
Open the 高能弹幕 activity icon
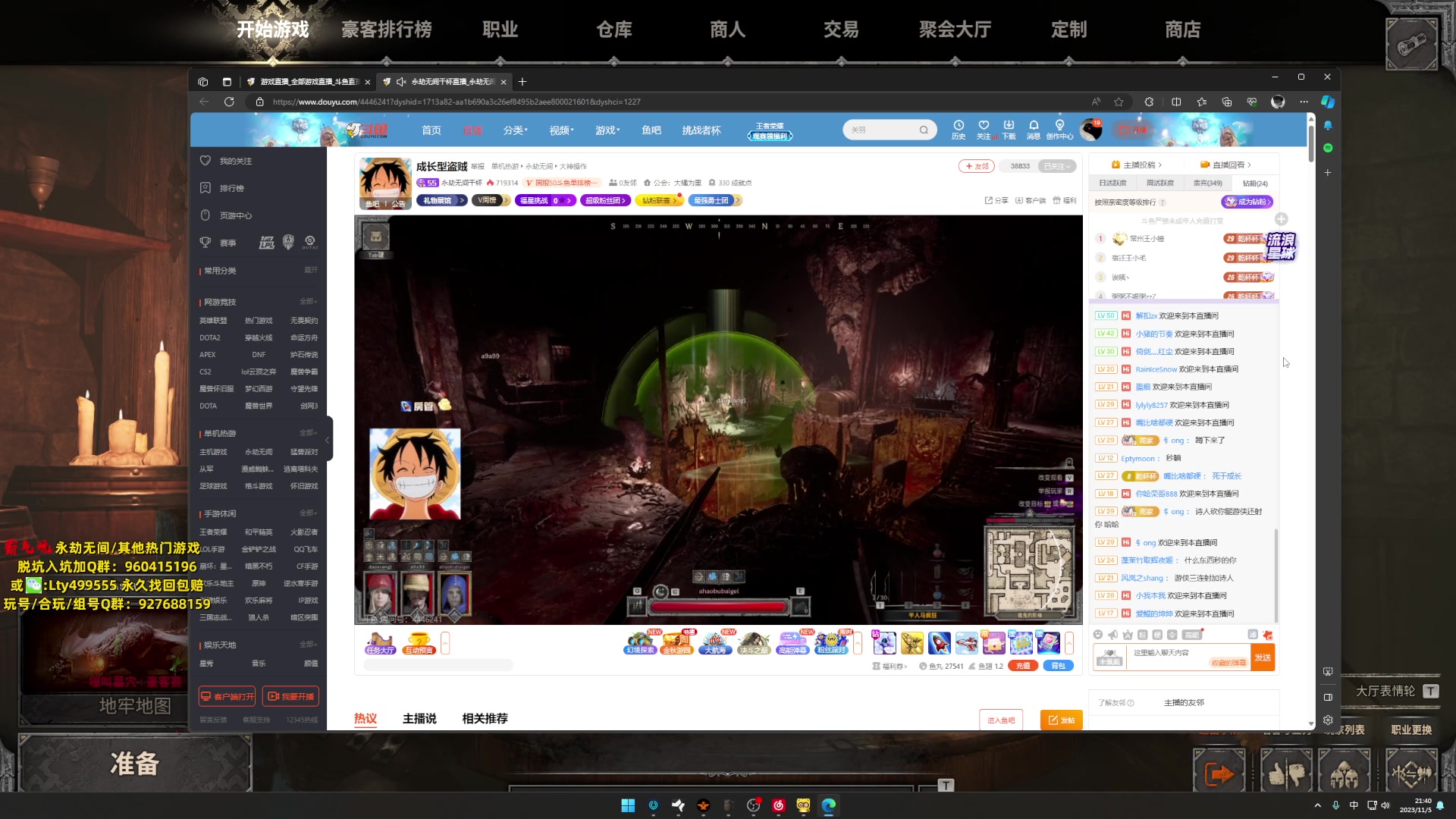tap(792, 643)
